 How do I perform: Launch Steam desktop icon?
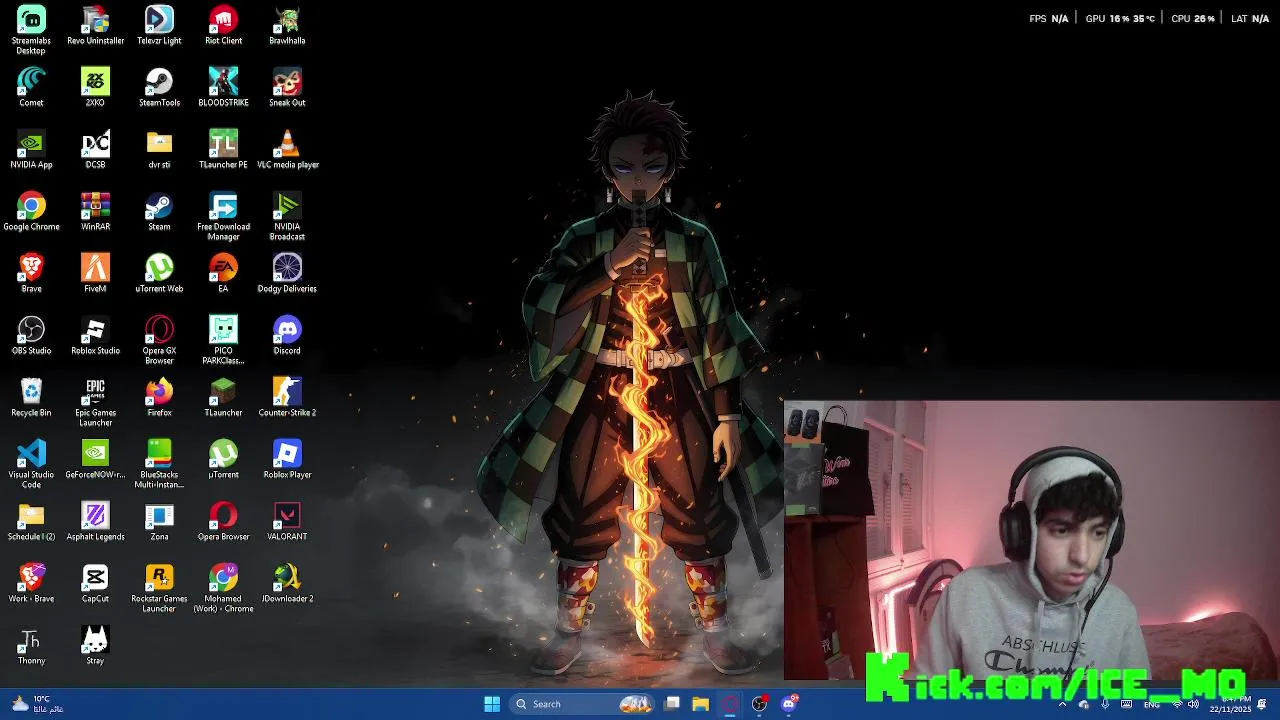click(x=159, y=212)
